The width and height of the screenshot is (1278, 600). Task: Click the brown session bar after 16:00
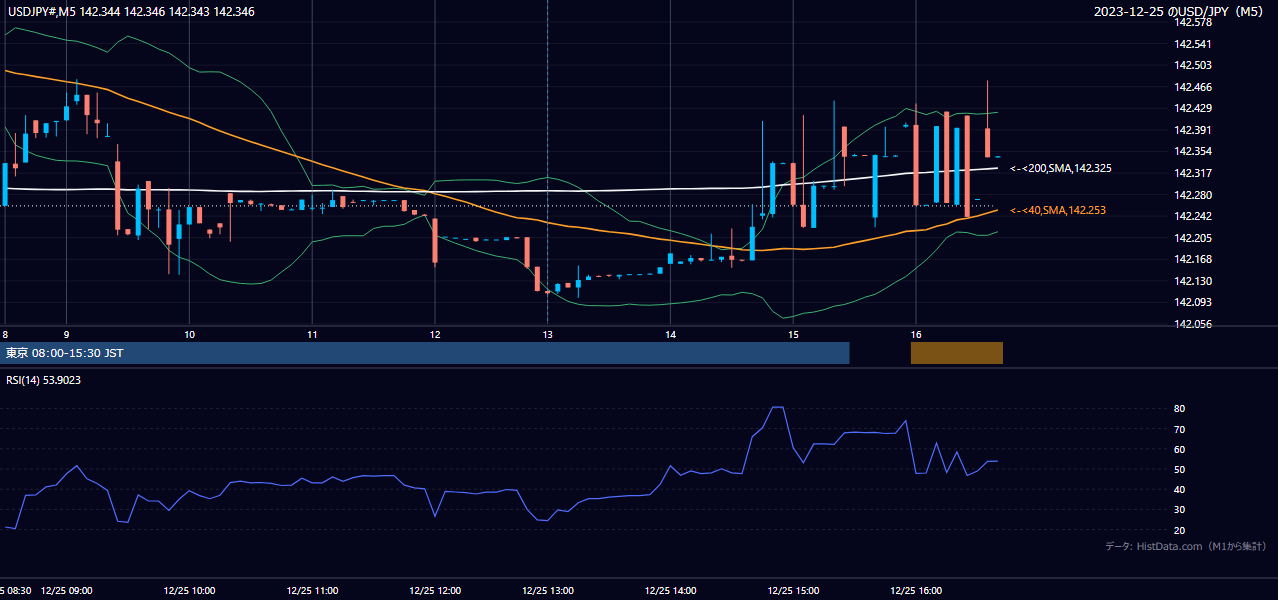pos(956,353)
